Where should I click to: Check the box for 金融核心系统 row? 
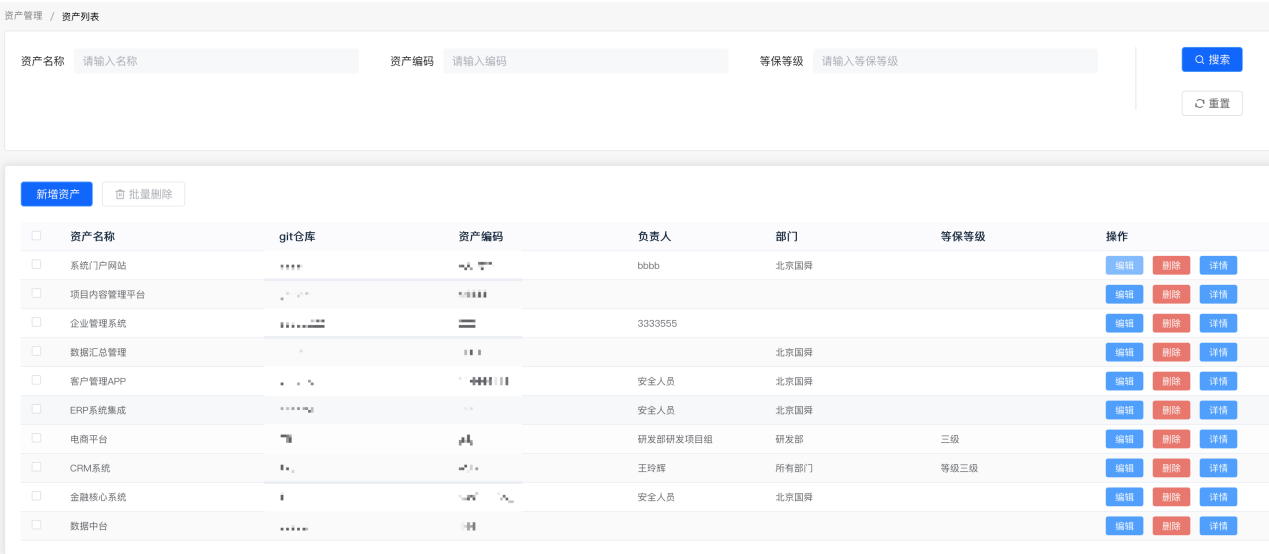point(37,496)
